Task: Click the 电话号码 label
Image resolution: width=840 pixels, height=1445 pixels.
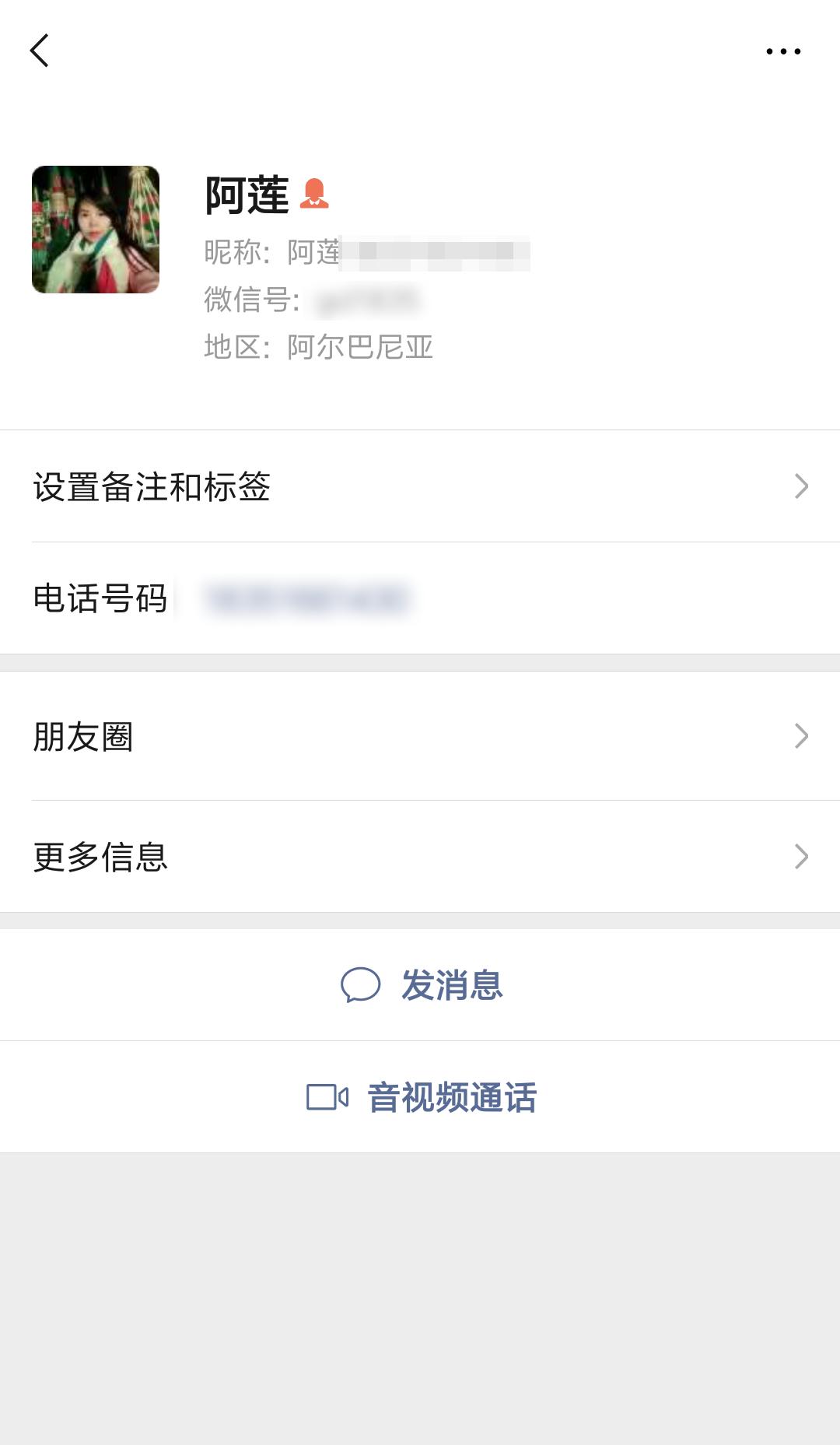Action: point(100,599)
